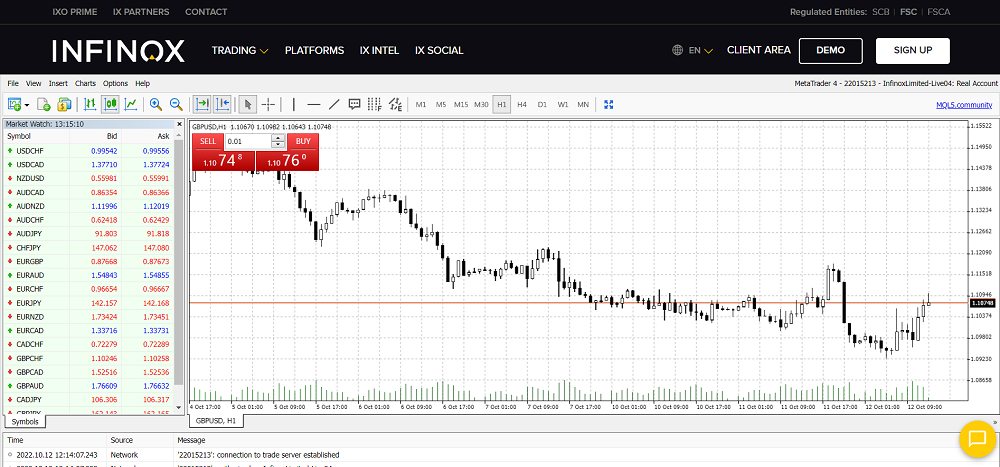
Task: Select the cursor arrow tool
Action: [x=249, y=104]
